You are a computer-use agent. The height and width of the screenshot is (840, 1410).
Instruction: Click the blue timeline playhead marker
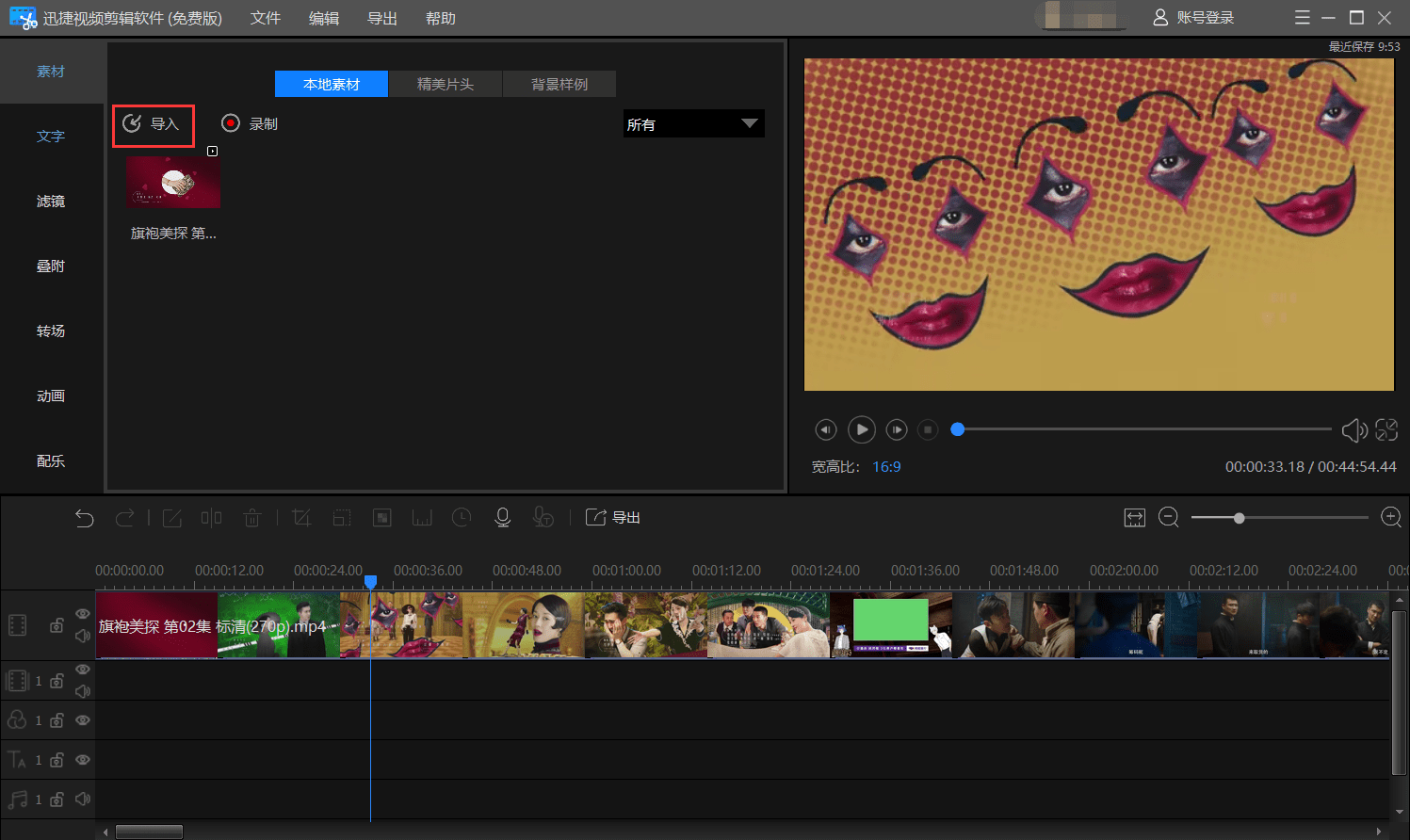(370, 582)
